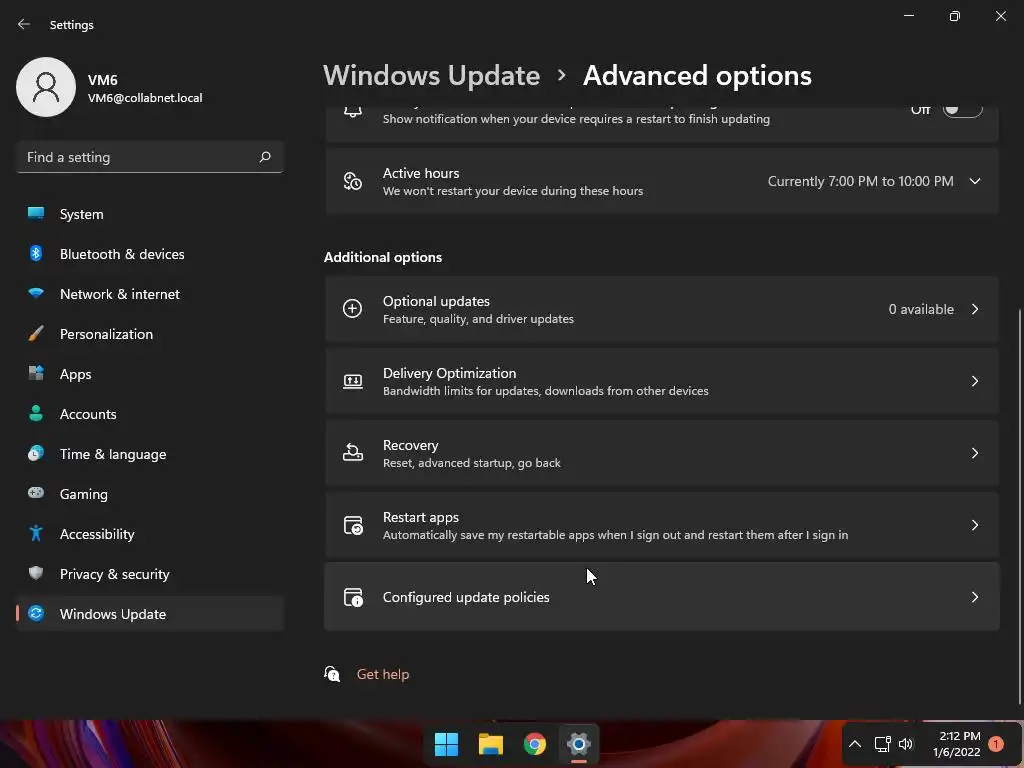The height and width of the screenshot is (768, 1024).
Task: Click the Restart apps title
Action: click(x=421, y=517)
